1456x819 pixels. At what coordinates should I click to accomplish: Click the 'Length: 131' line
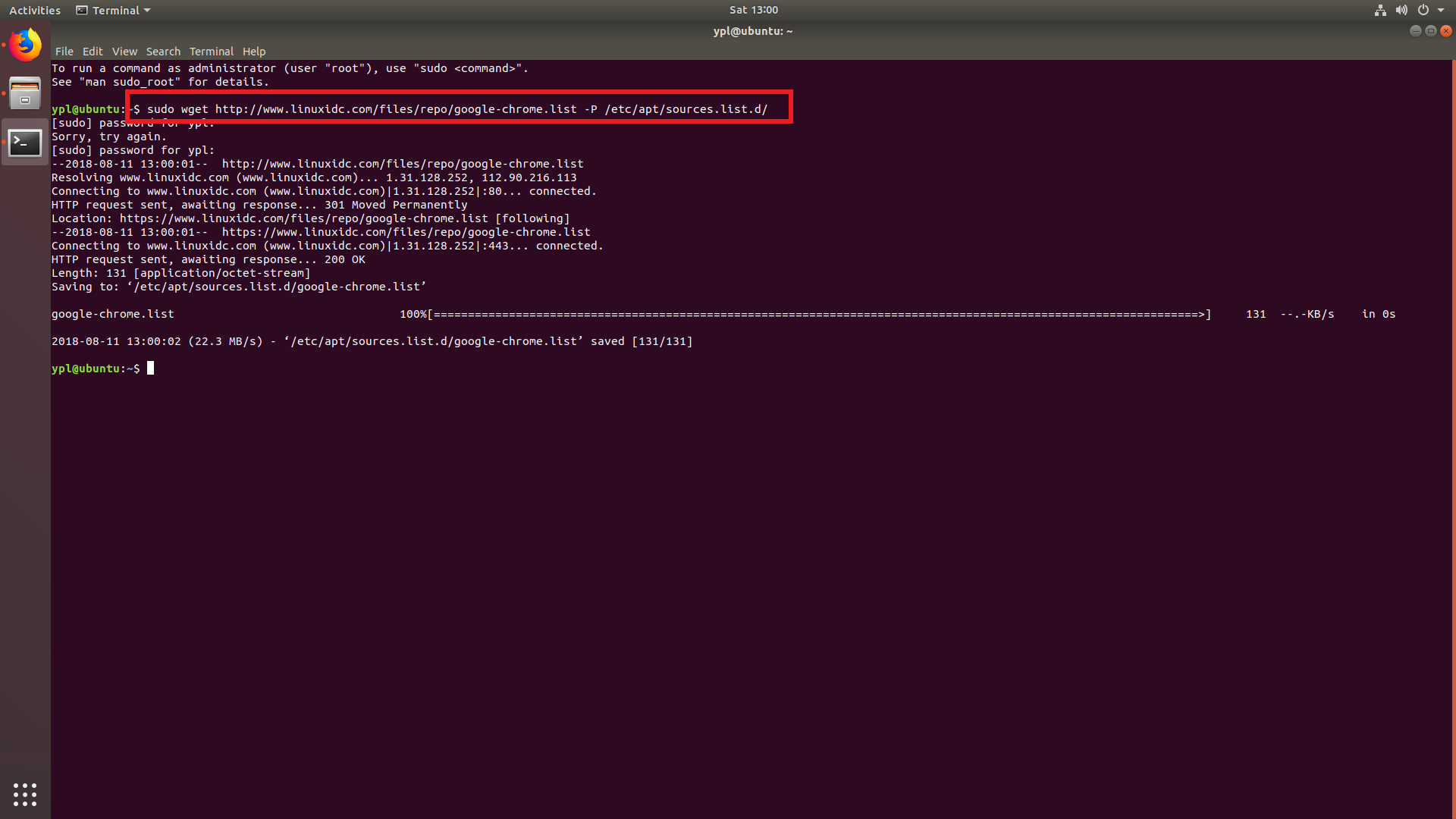point(181,273)
